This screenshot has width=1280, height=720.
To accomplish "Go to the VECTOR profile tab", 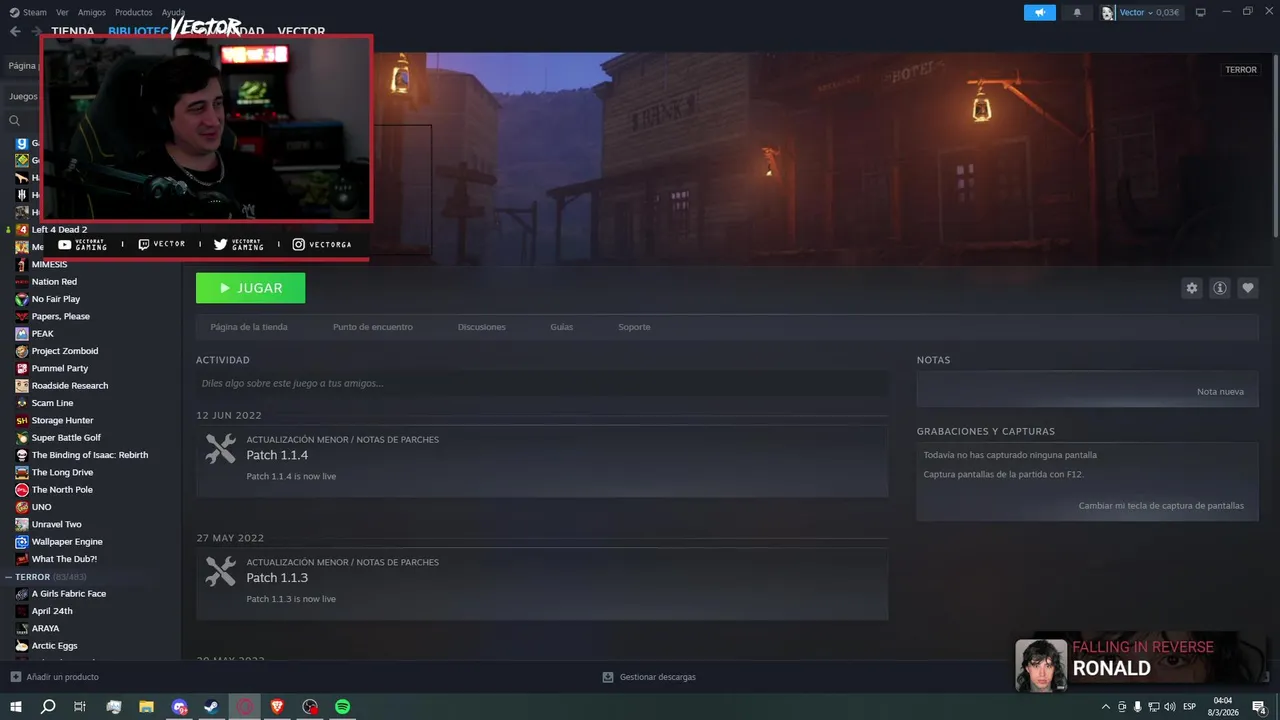I will click(301, 31).
